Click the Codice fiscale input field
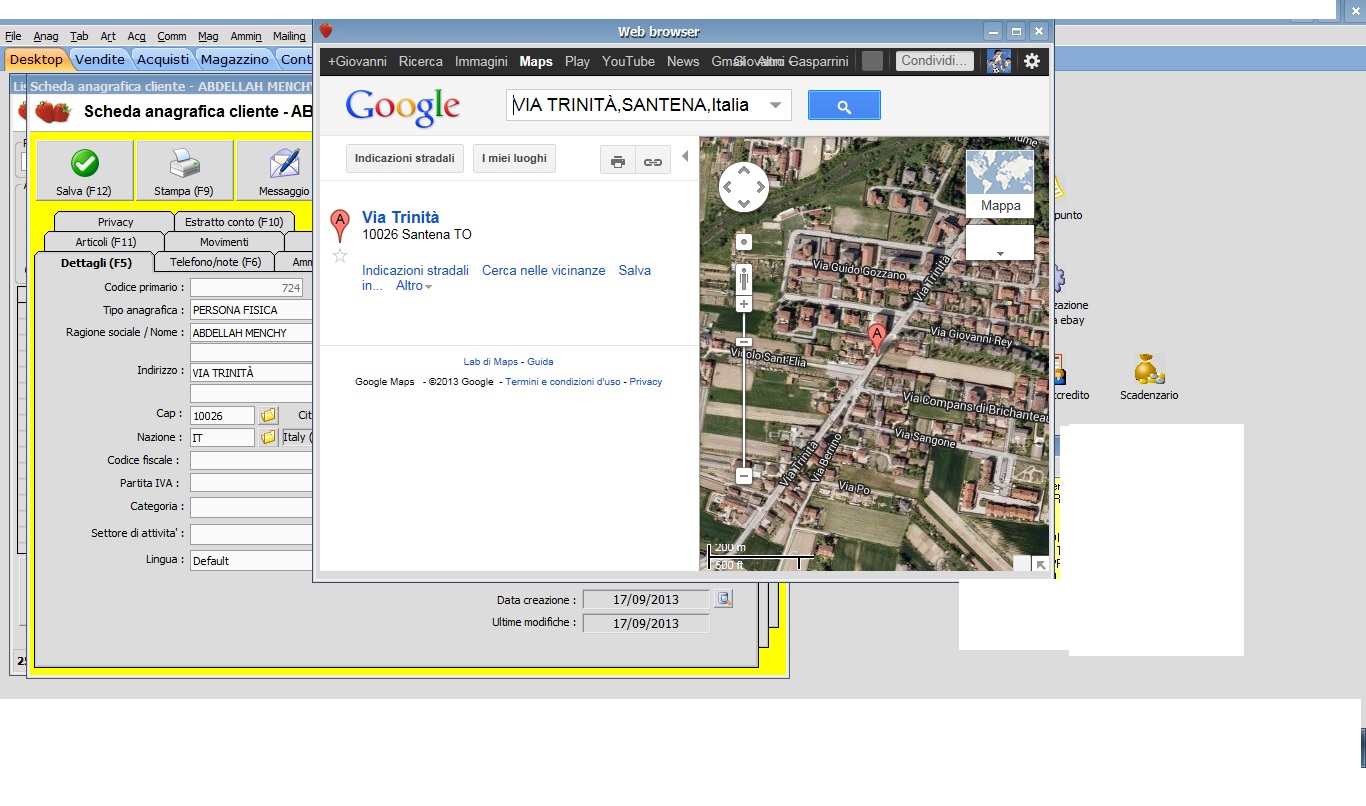Image resolution: width=1366 pixels, height=806 pixels. [x=251, y=461]
